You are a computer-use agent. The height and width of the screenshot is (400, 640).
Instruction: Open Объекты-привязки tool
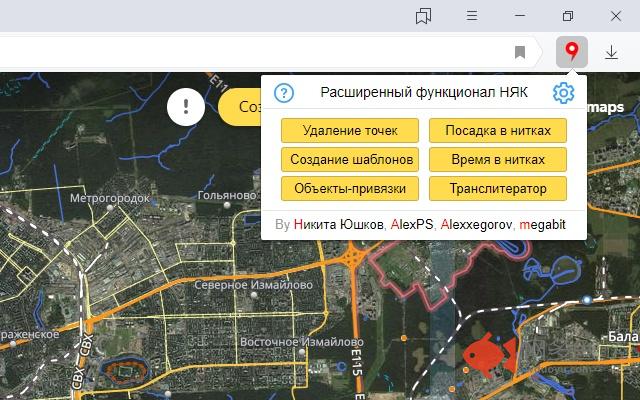click(350, 189)
